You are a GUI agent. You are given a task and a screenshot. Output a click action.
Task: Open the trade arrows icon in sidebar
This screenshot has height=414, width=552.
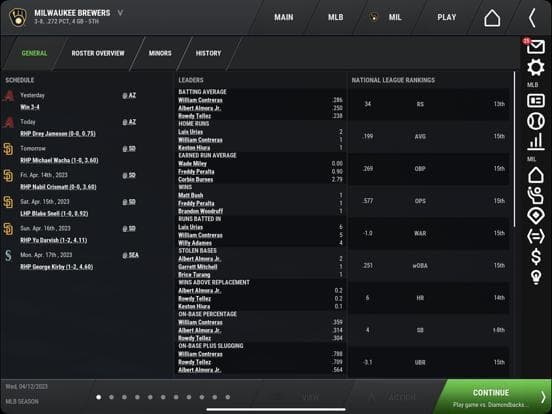pyautogui.click(x=536, y=236)
